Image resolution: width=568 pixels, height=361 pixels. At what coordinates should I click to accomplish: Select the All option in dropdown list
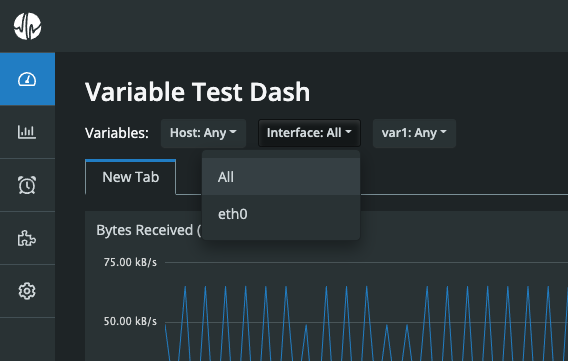pyautogui.click(x=281, y=177)
